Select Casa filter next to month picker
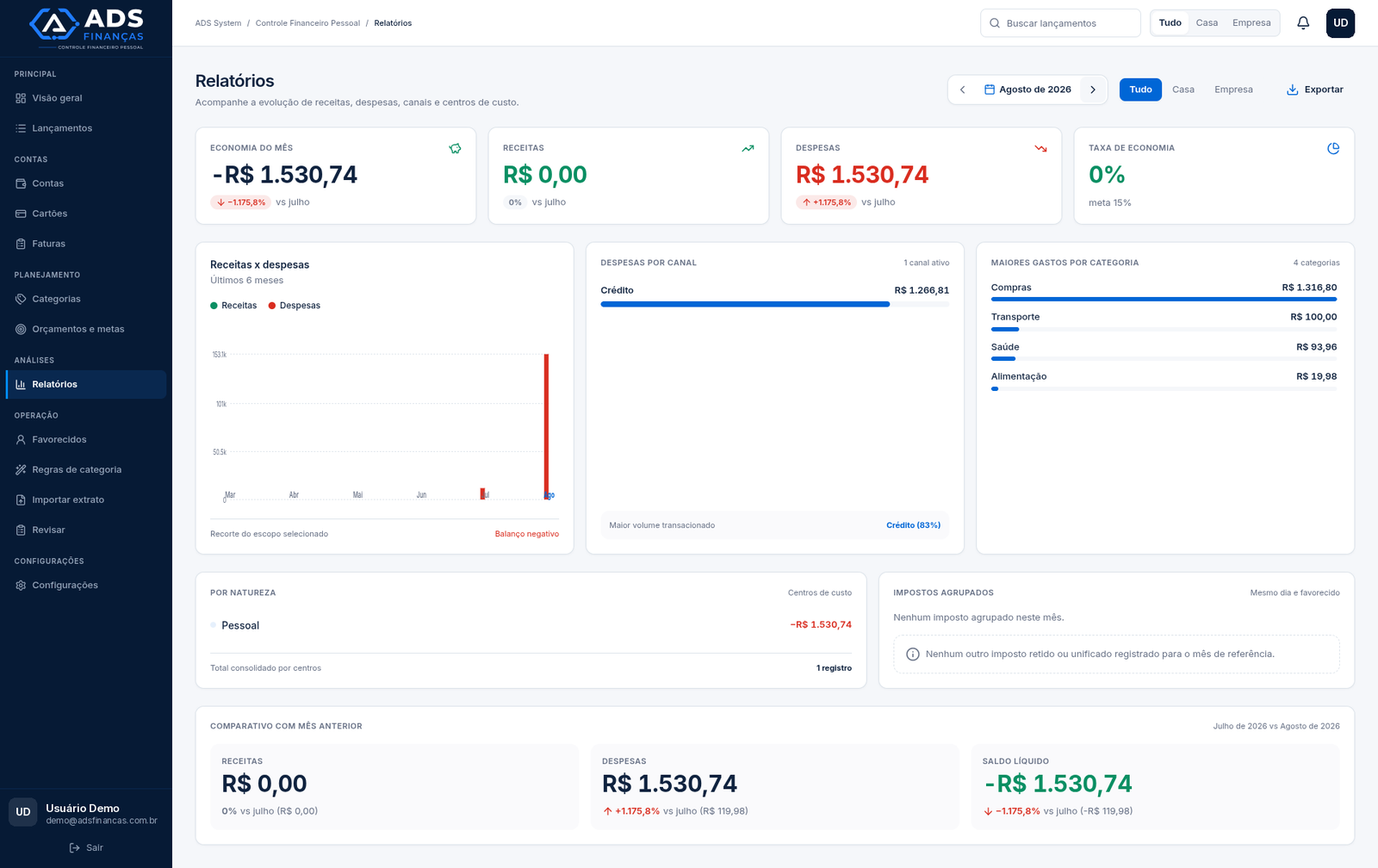The height and width of the screenshot is (868, 1378). point(1183,90)
